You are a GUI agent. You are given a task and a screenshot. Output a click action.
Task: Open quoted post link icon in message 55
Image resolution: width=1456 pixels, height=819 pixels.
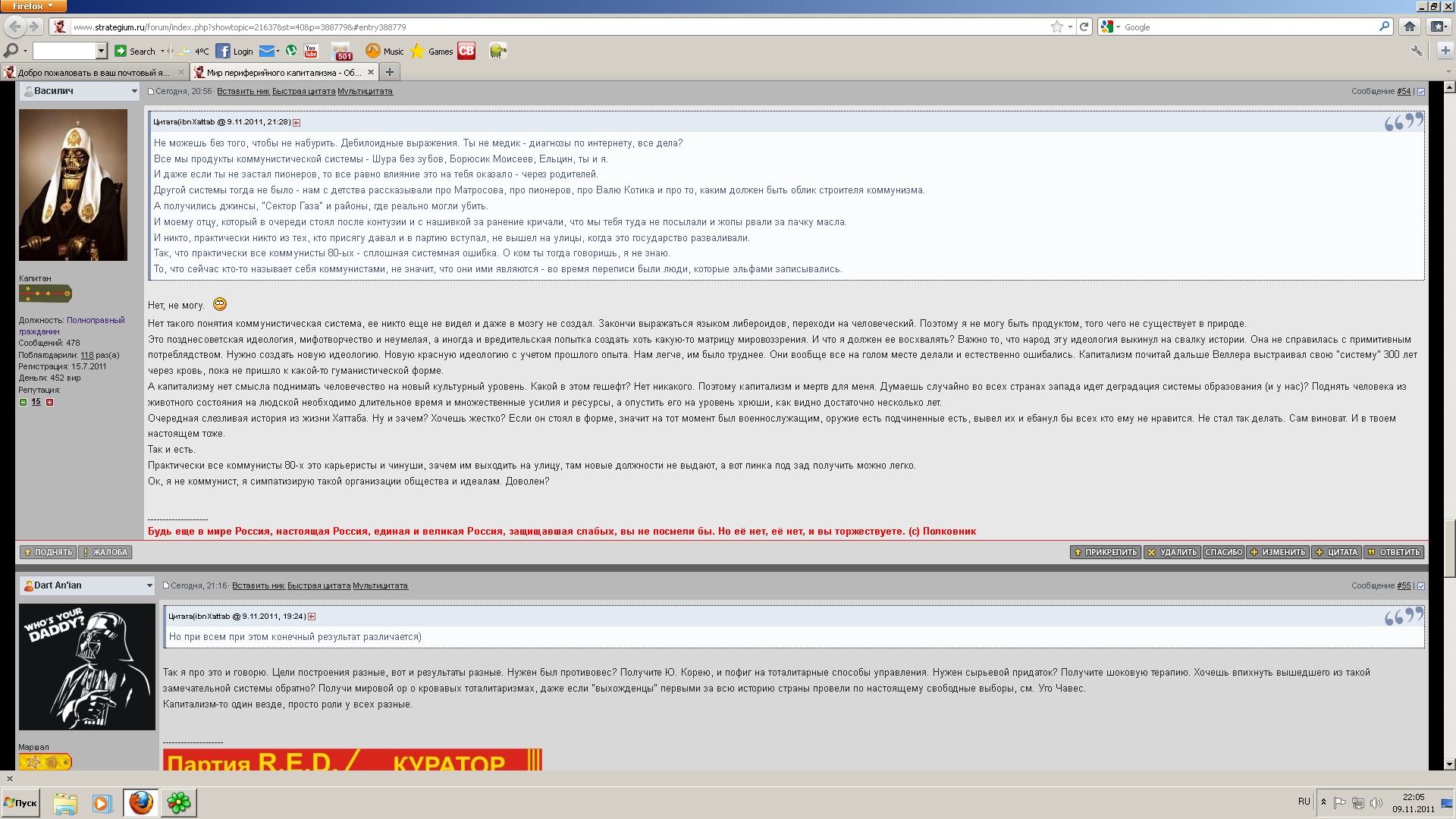312,617
